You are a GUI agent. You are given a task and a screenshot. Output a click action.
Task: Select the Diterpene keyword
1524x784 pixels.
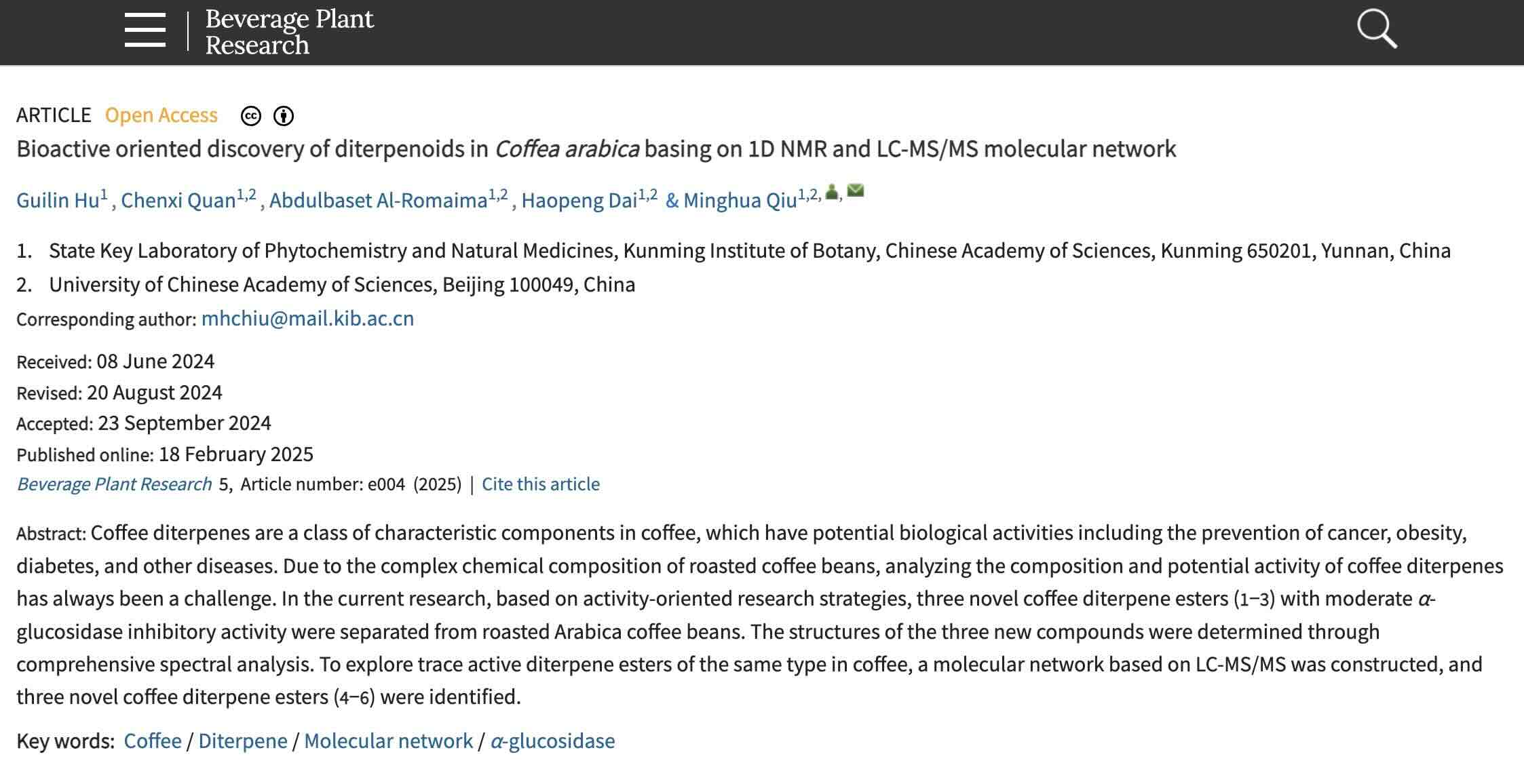pyautogui.click(x=243, y=741)
